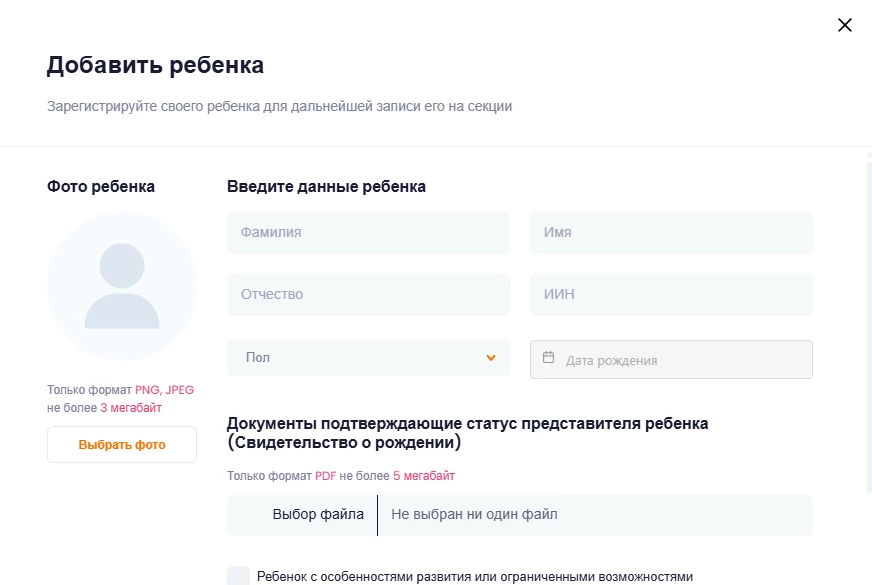
Task: Click the Фото ребенка section heading
Action: coord(101,186)
